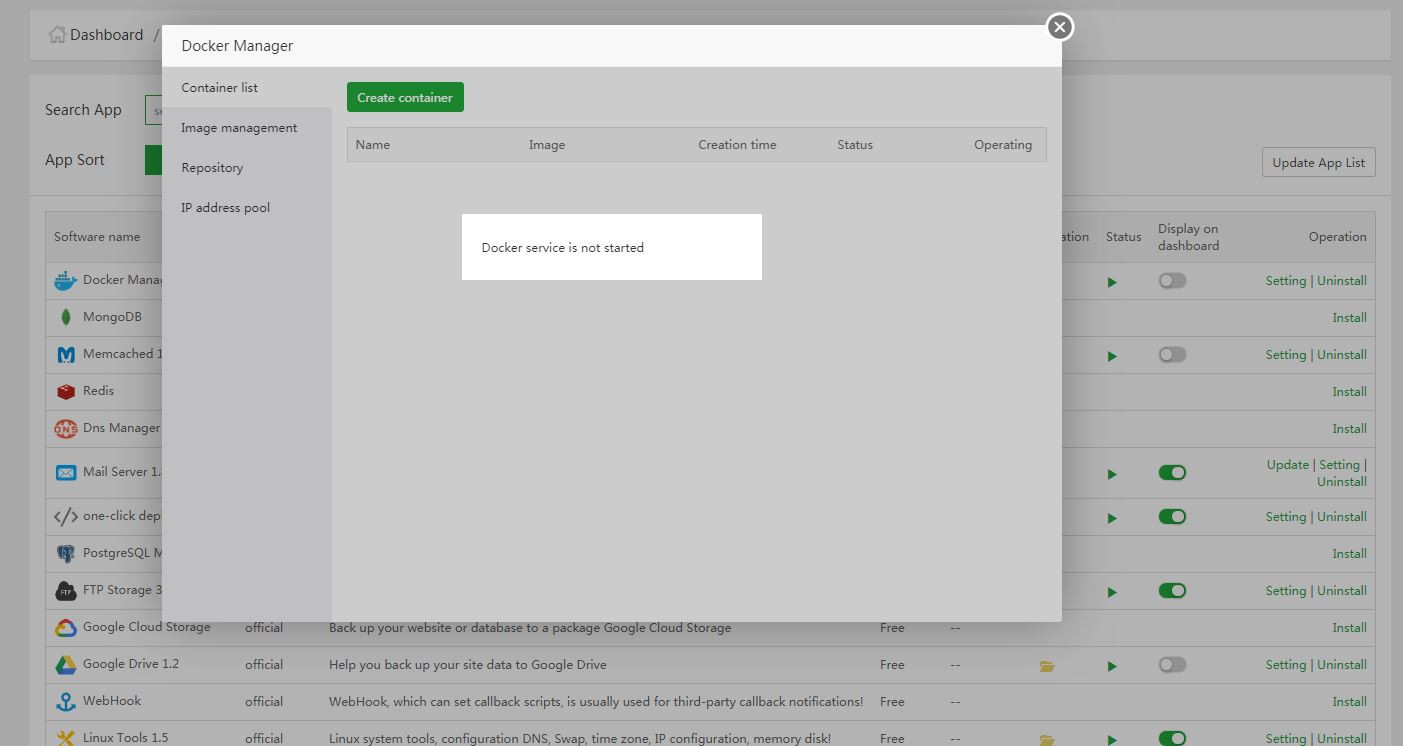The width and height of the screenshot is (1403, 746).
Task: Open the App Sort dropdown
Action: 152,159
